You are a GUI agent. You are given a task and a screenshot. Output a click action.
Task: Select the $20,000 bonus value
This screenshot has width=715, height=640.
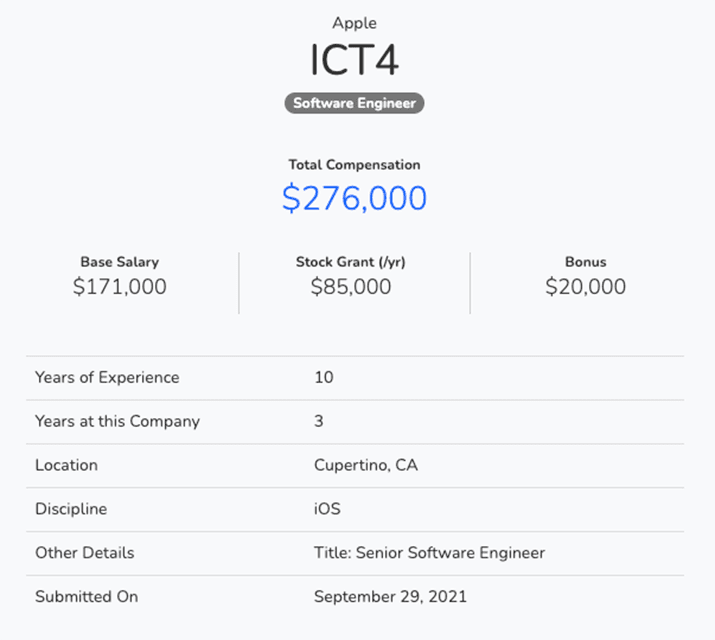coord(585,287)
